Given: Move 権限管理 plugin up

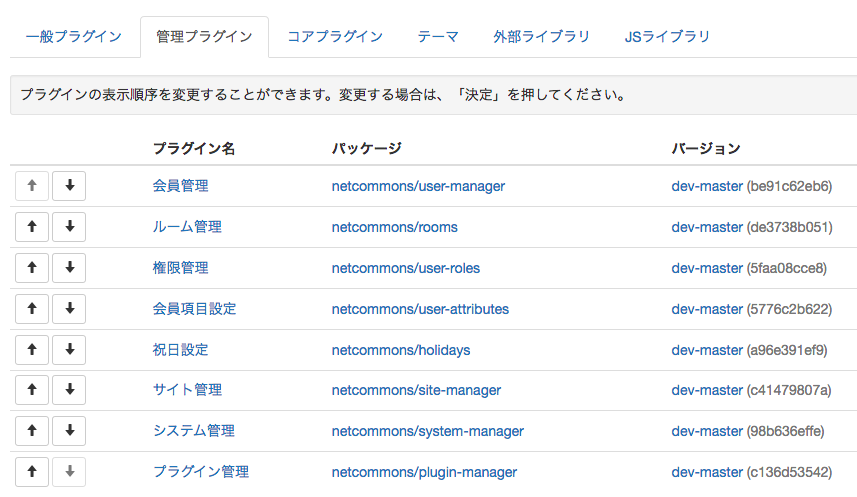Looking at the screenshot, I should coord(32,268).
